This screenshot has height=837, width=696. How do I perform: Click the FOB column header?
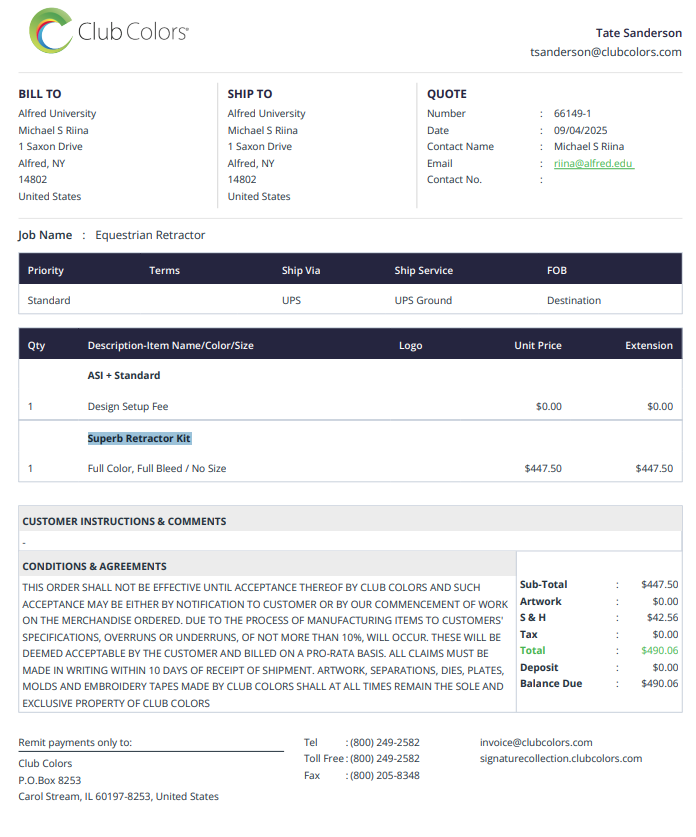556,270
